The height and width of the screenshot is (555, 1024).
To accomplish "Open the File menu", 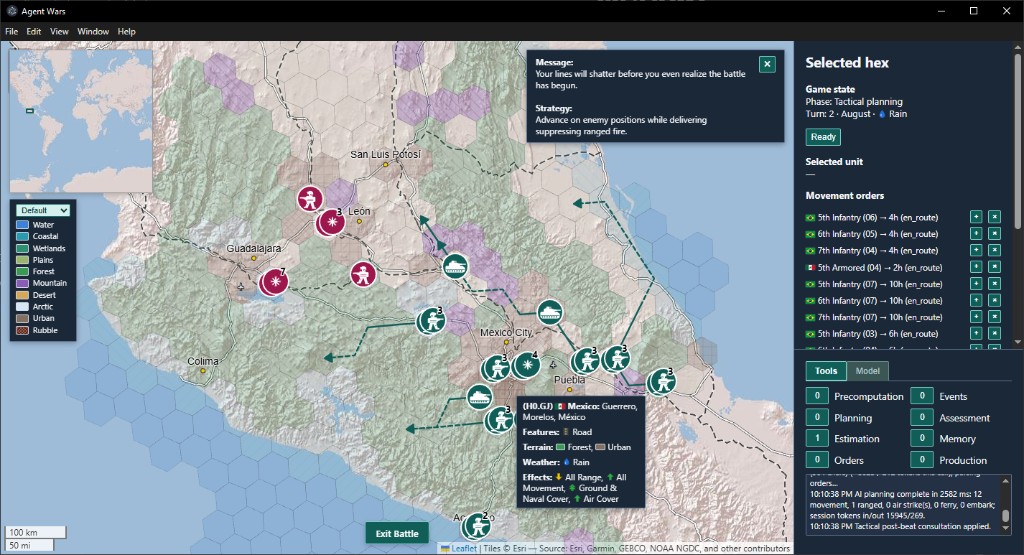I will coord(12,31).
